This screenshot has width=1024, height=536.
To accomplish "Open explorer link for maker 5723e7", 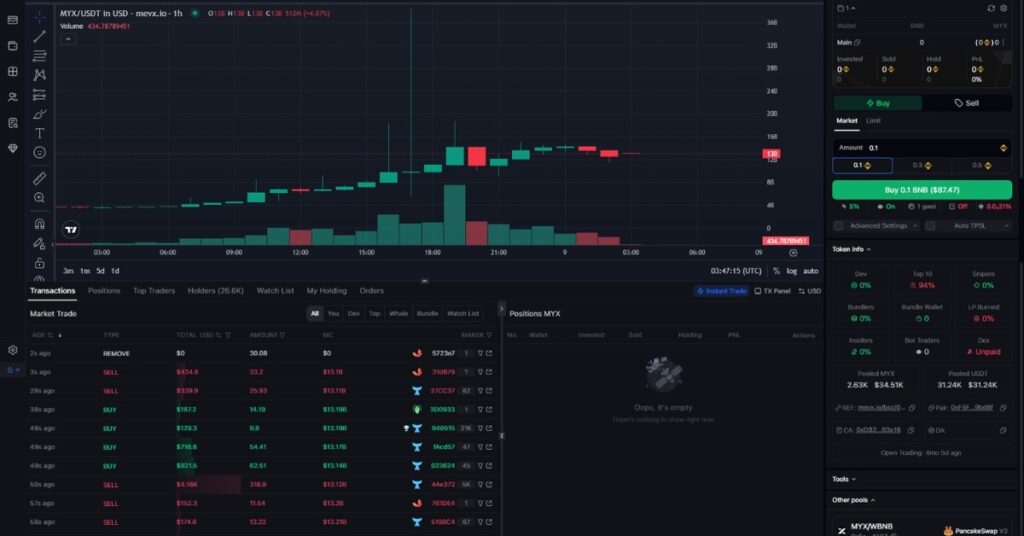I will tap(489, 353).
